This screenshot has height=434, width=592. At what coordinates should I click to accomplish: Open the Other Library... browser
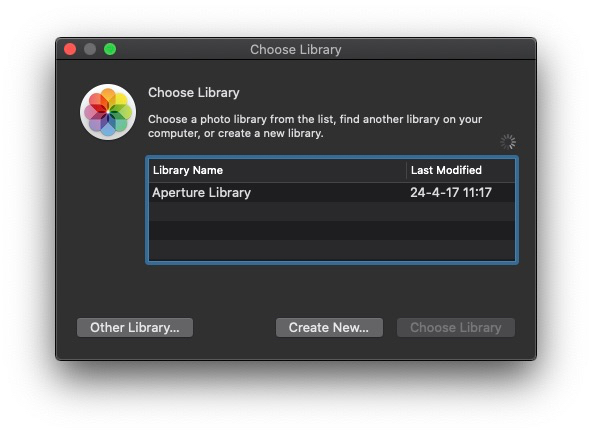coord(135,327)
